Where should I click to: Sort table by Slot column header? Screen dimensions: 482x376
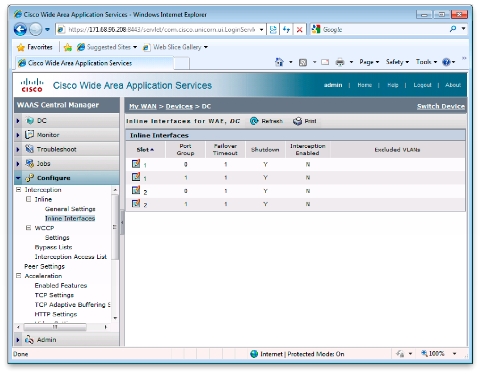(x=145, y=150)
